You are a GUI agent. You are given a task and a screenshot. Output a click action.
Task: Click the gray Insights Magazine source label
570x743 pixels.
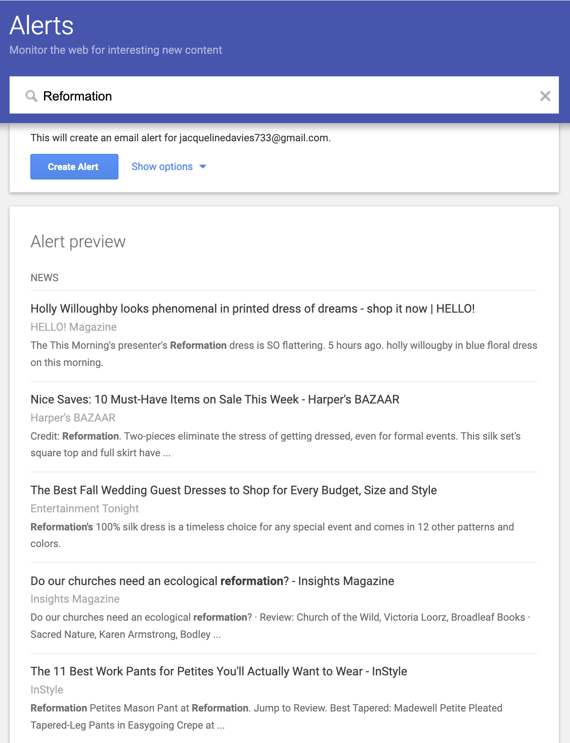click(75, 599)
